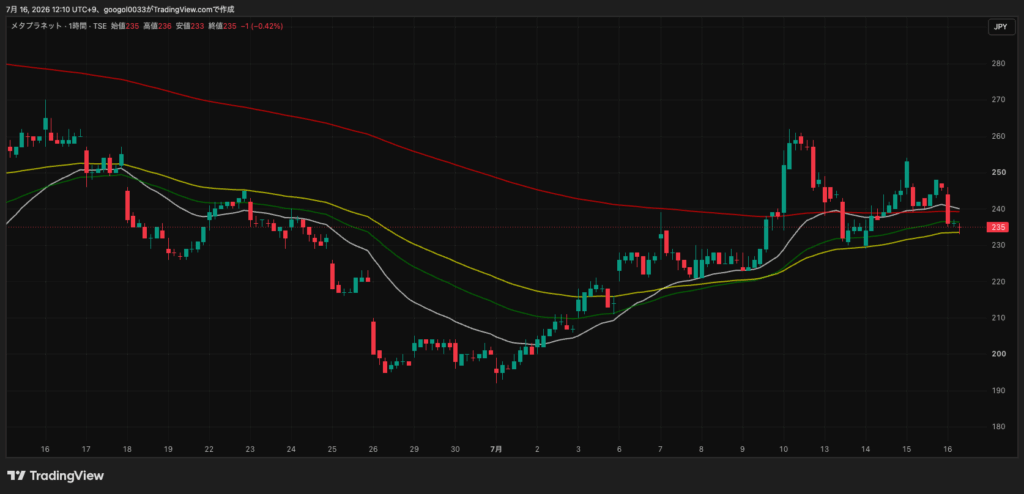Click the 280 price level on price scale
Screen dimensions: 1024x494
998,63
